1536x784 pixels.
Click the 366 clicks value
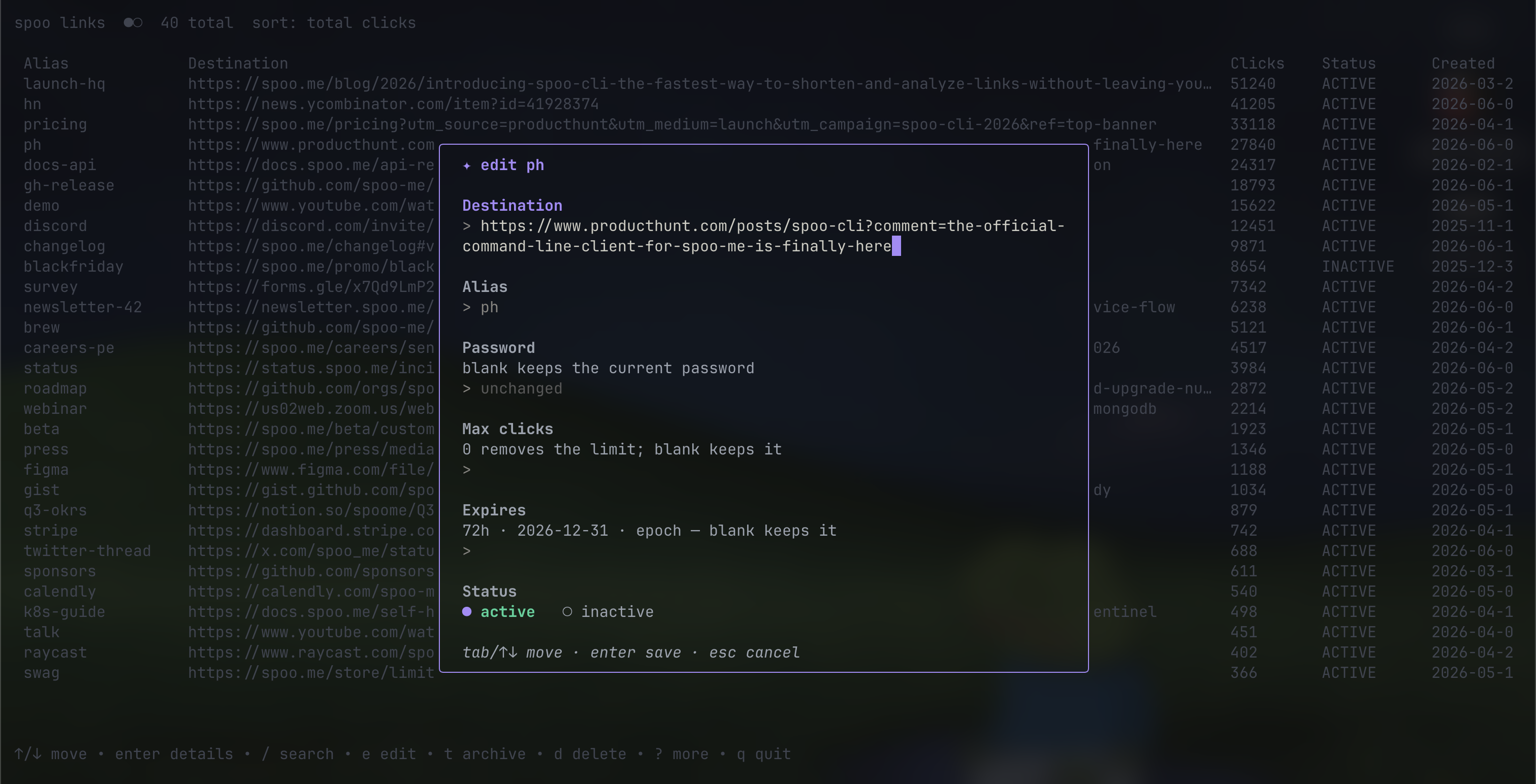[1244, 672]
